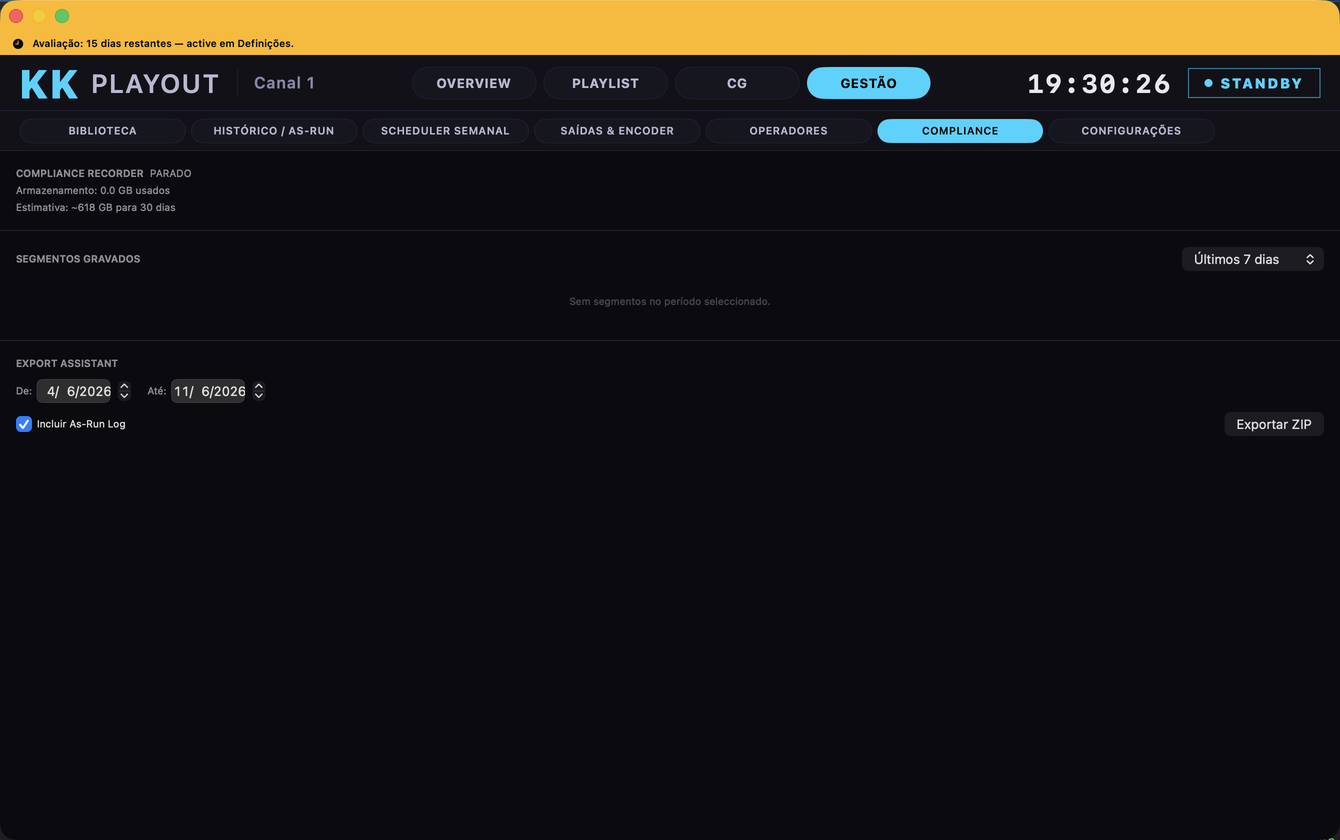Click the Standby status button
The height and width of the screenshot is (840, 1340).
[1254, 83]
